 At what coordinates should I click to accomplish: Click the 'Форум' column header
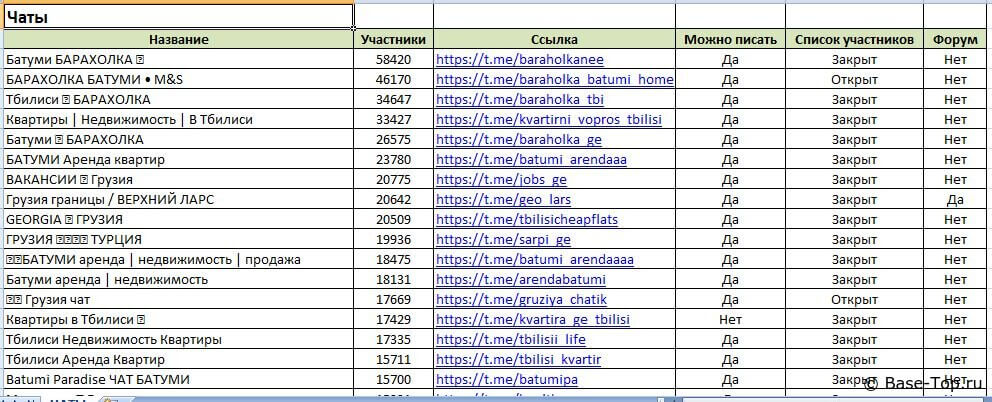pyautogui.click(x=955, y=39)
